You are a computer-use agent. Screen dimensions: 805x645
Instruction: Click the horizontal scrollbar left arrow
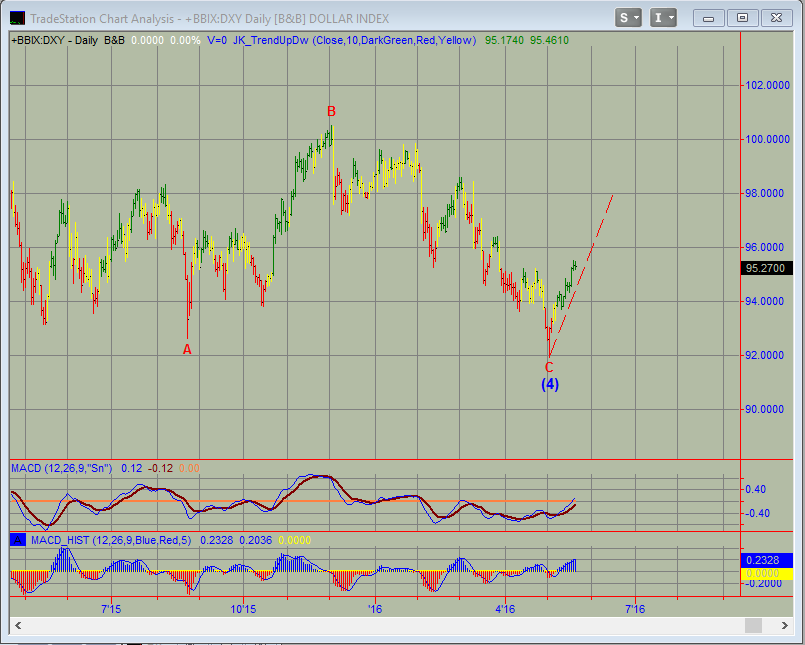[18, 625]
